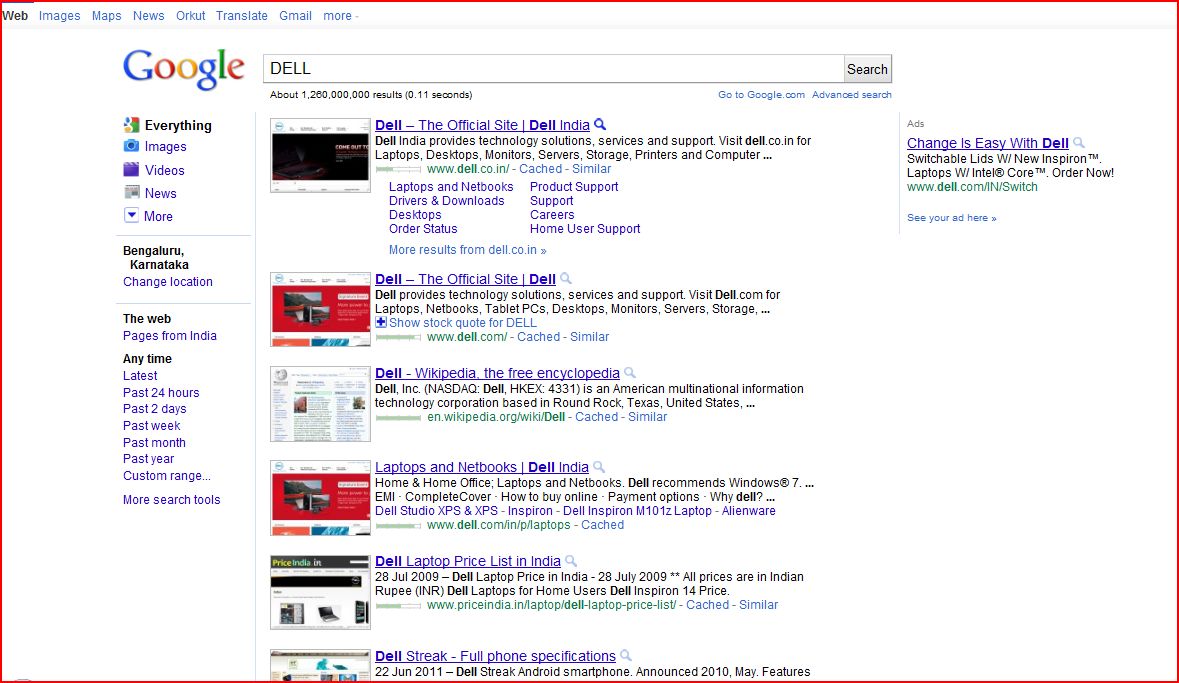Click the Google logo
Viewport: 1179px width, 683px height.
[184, 68]
